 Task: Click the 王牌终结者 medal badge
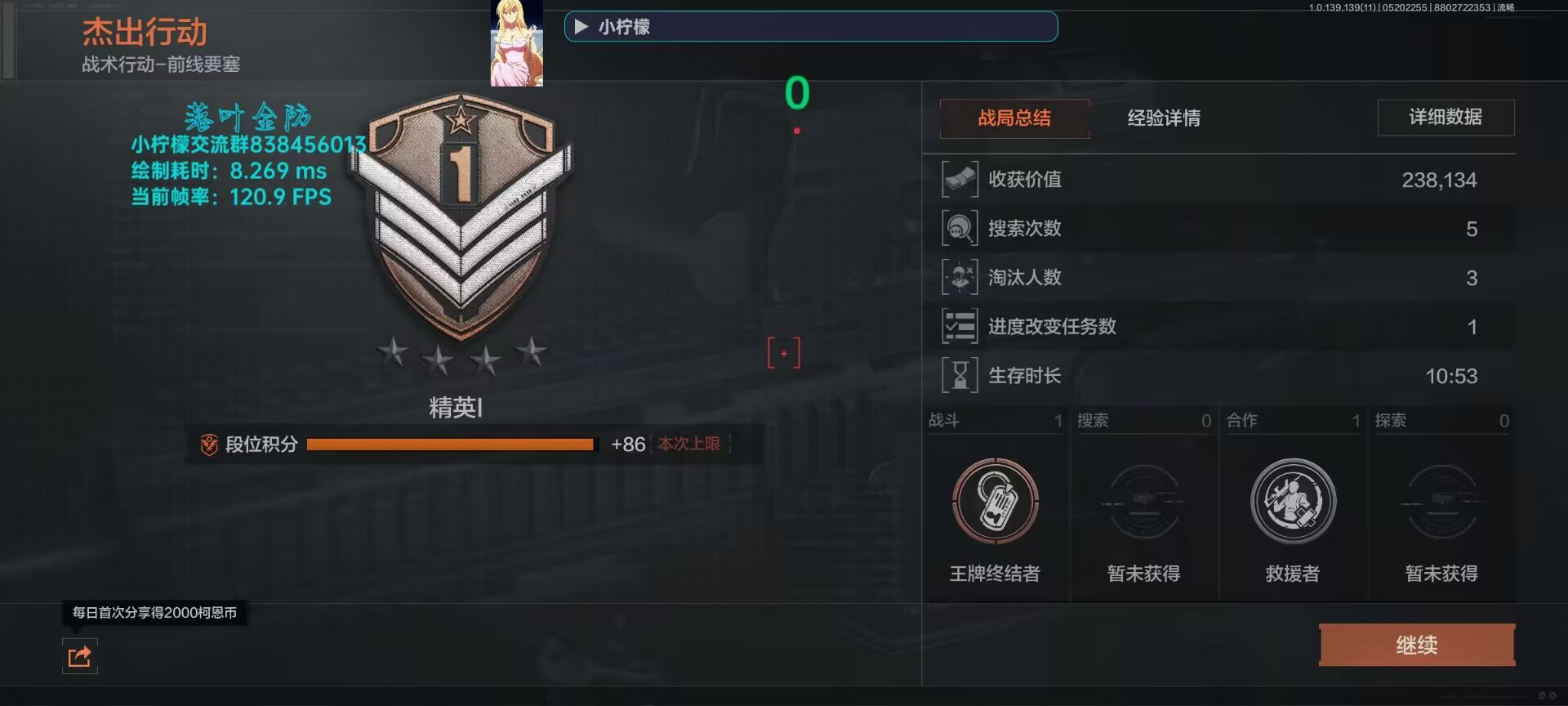(995, 502)
